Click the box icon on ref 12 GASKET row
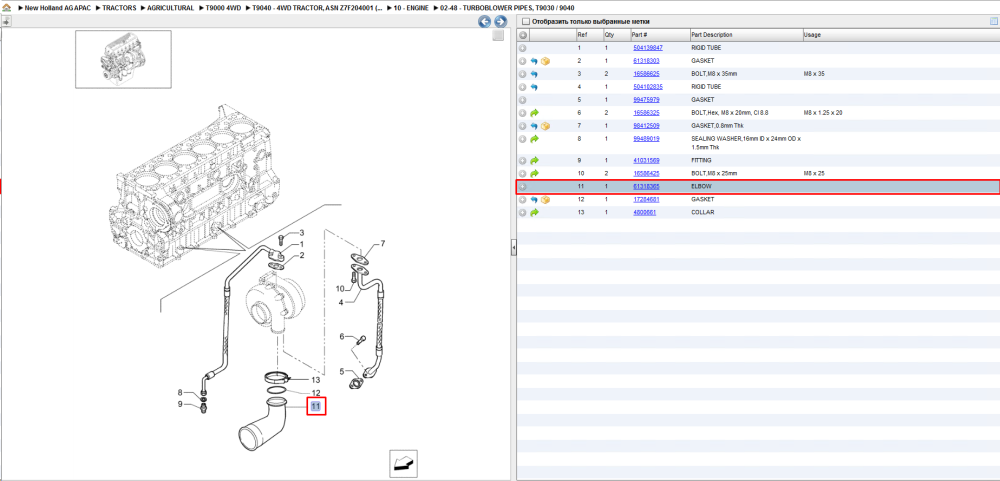The width and height of the screenshot is (1000, 481). [x=545, y=200]
